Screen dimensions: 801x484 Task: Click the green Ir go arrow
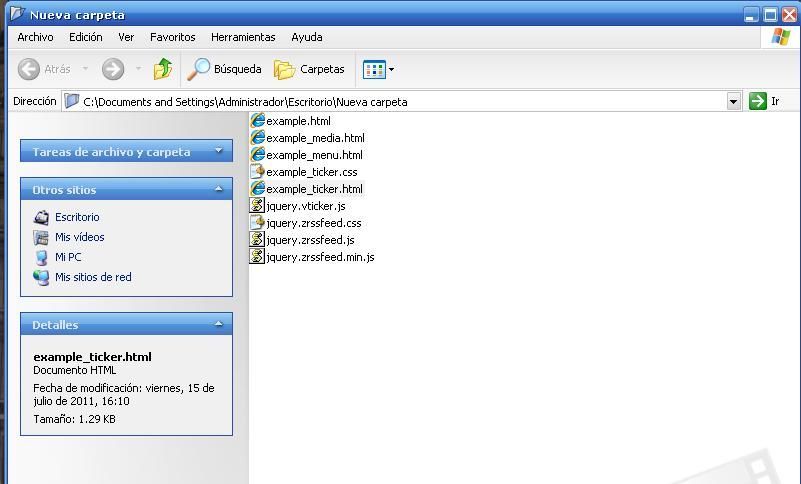point(758,101)
